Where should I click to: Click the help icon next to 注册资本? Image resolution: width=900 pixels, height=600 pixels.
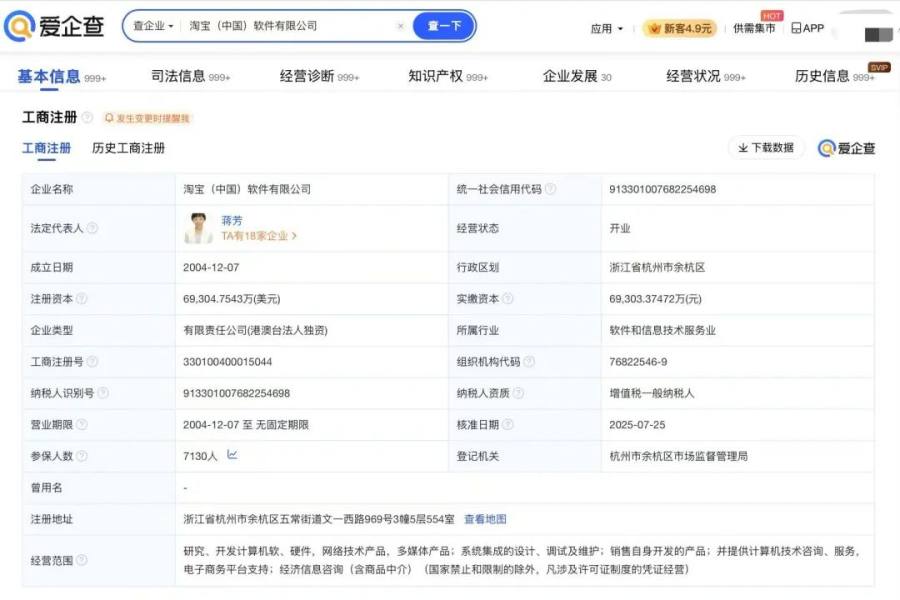pos(82,299)
